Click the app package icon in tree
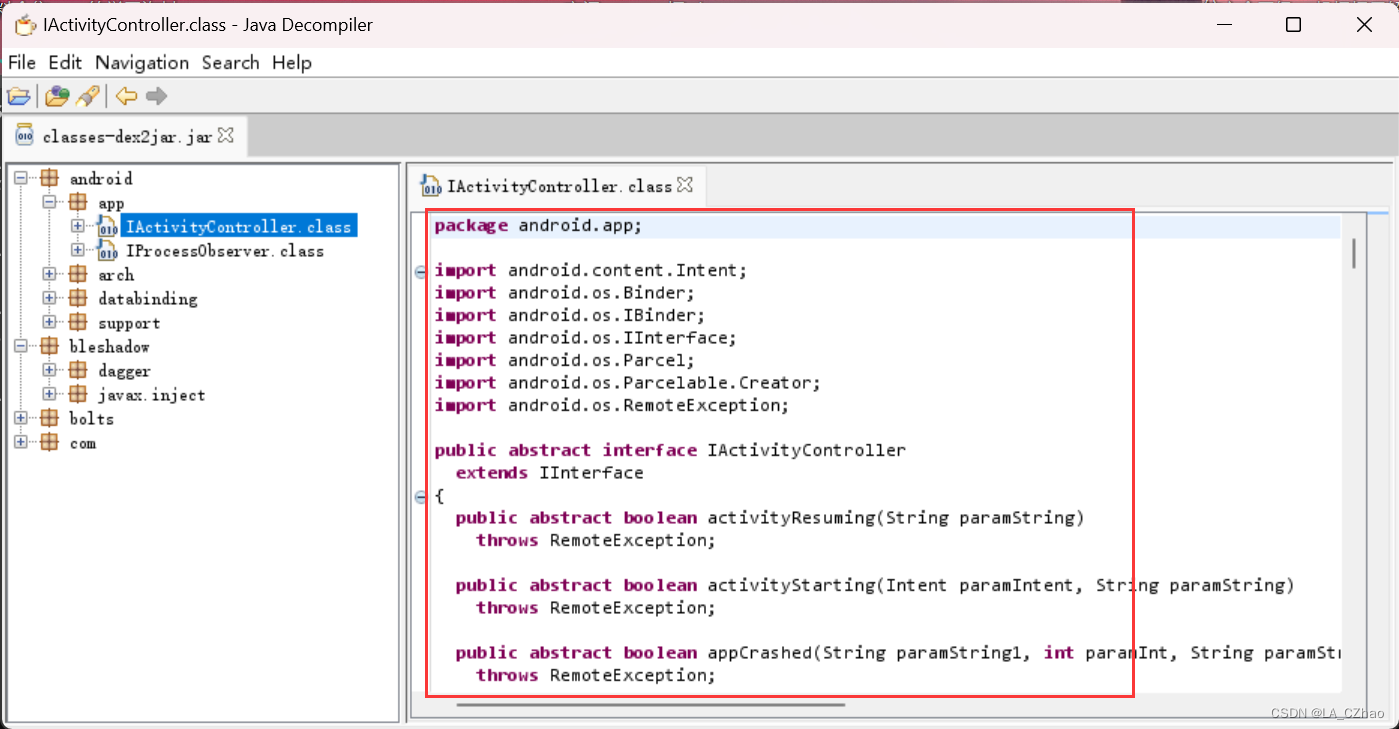 (x=78, y=203)
